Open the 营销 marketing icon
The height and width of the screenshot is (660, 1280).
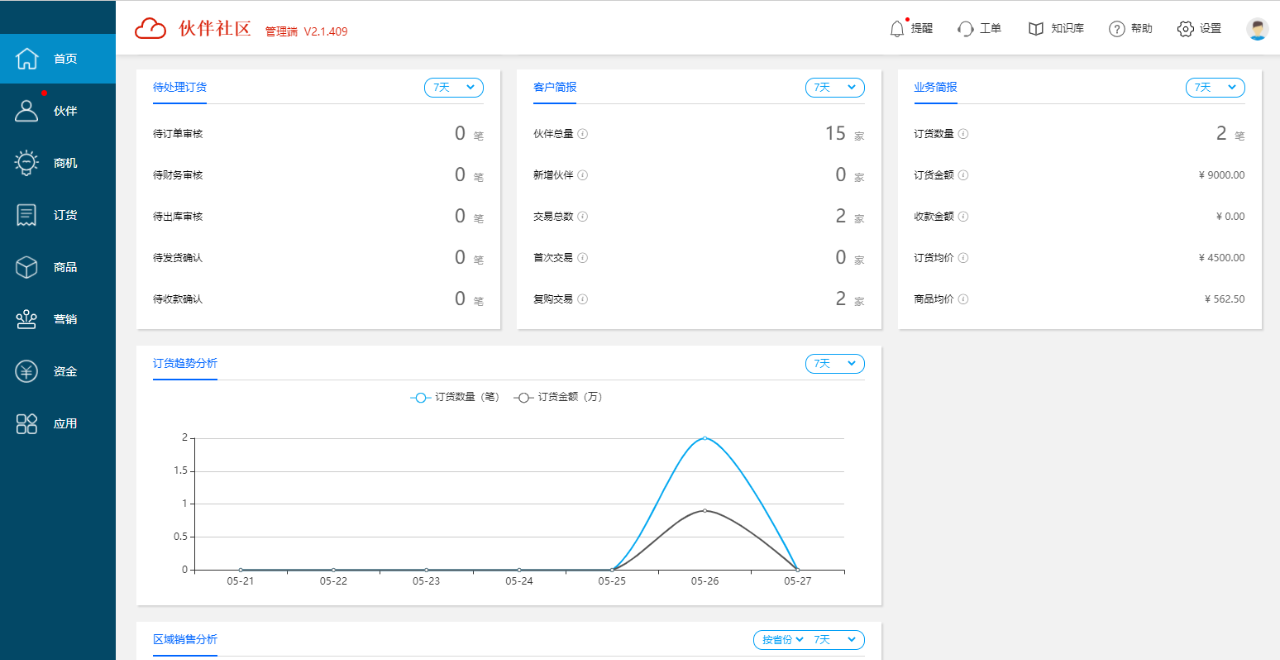(27, 319)
